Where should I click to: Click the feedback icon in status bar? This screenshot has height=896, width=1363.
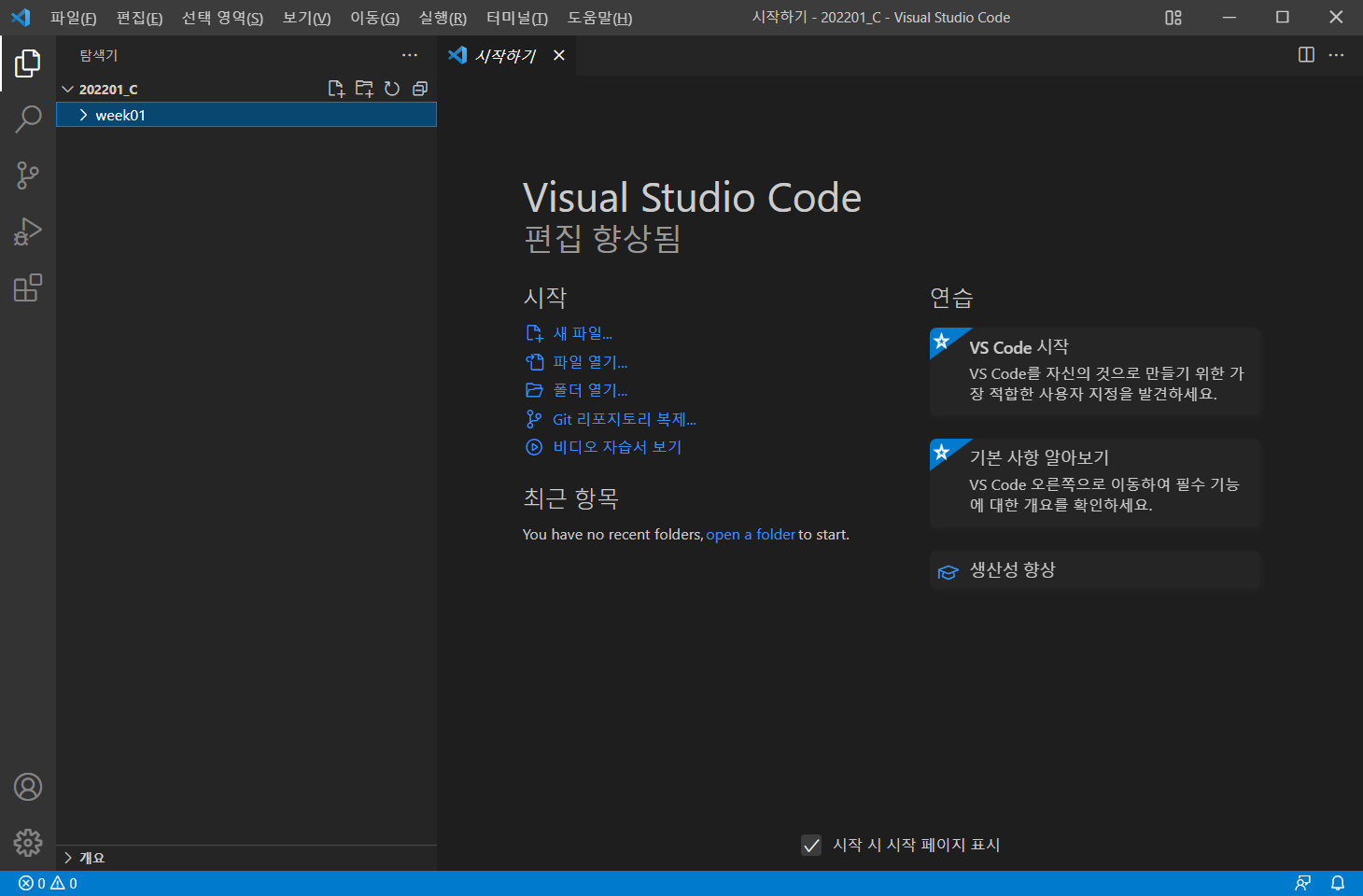tap(1303, 883)
